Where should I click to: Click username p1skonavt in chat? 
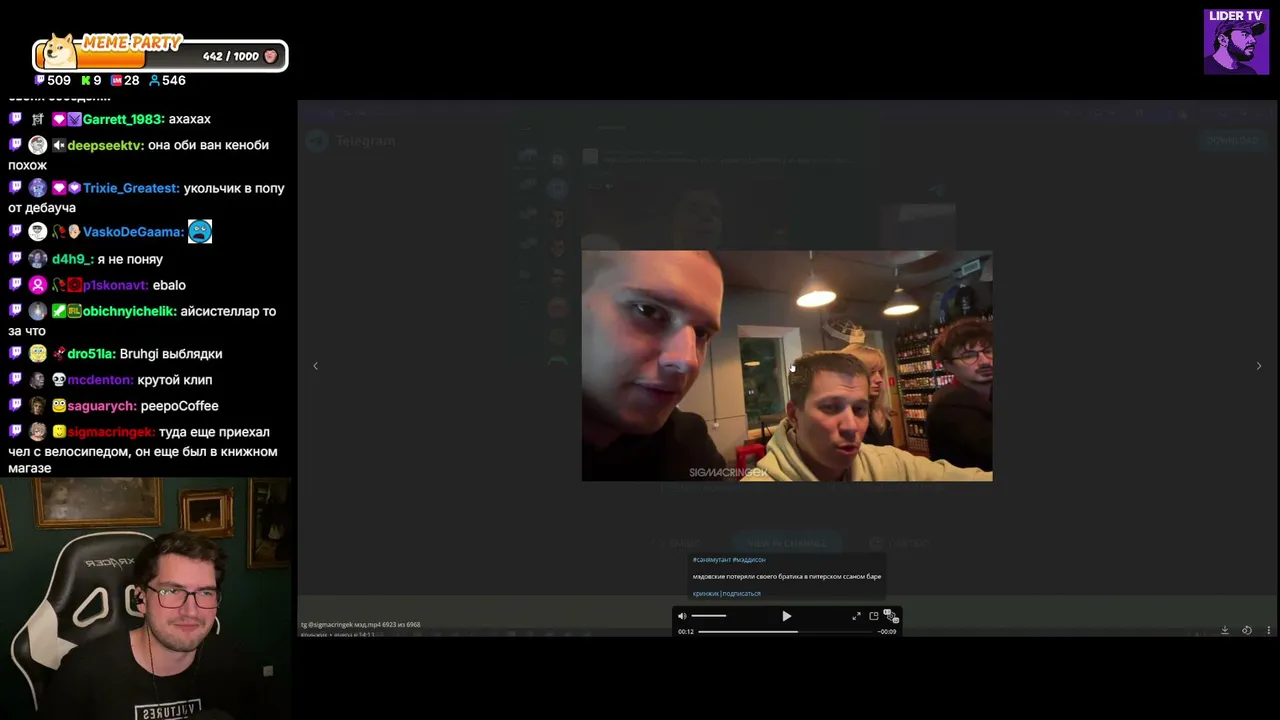115,285
